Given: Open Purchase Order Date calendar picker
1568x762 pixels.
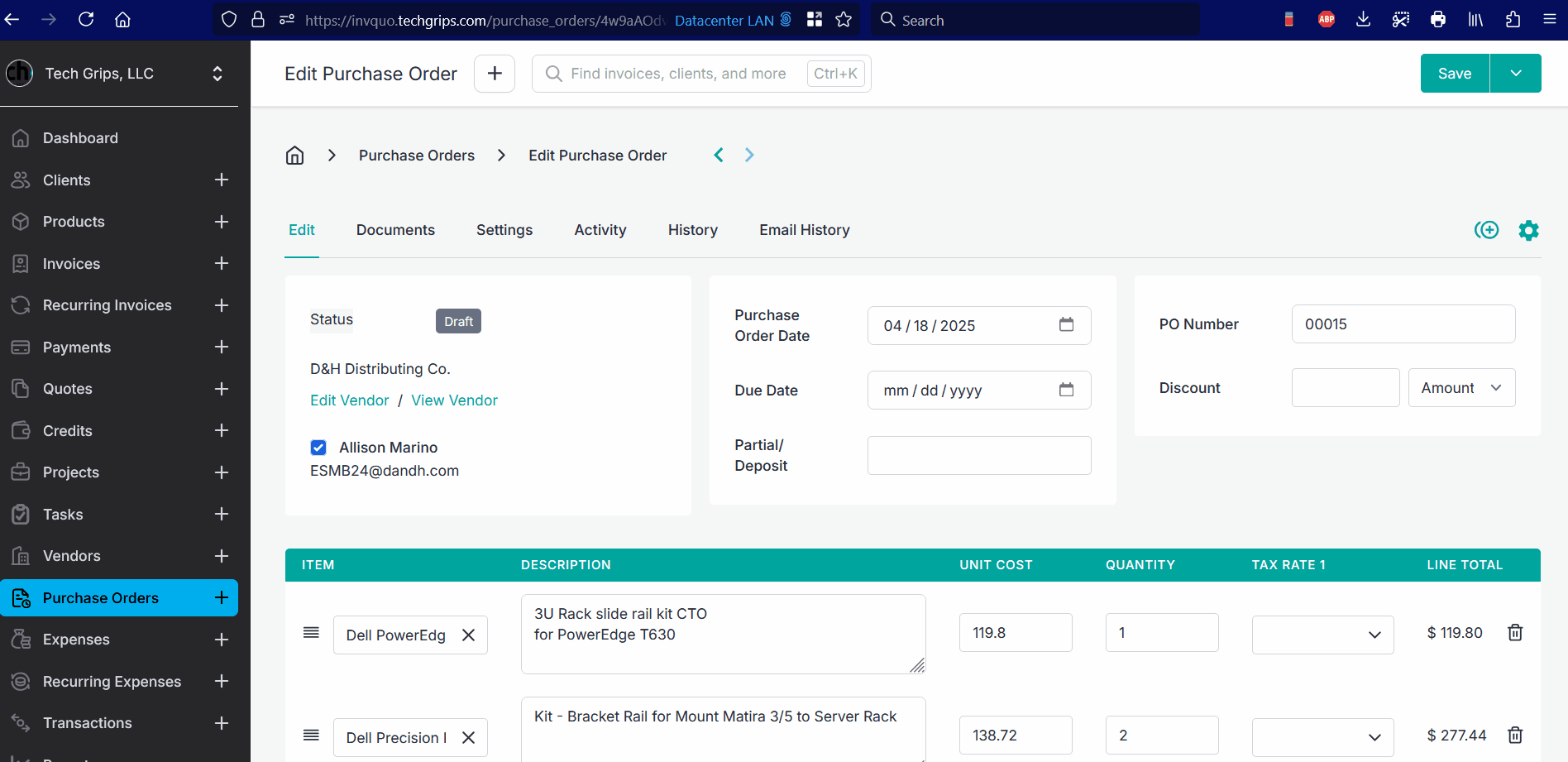Looking at the screenshot, I should [1067, 324].
